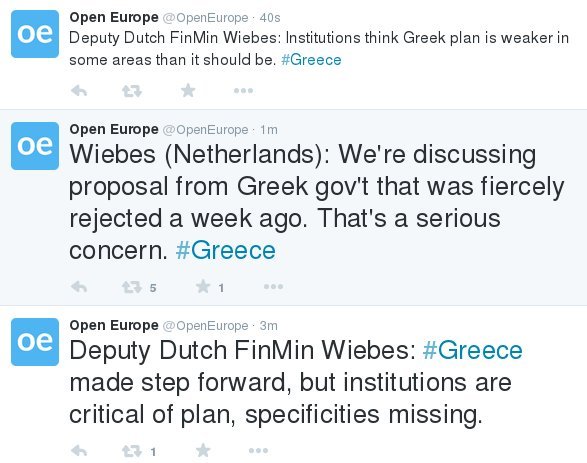This screenshot has width=587, height=463.
Task: Click the oe avatar on the 1m tweet
Action: pyautogui.click(x=35, y=146)
